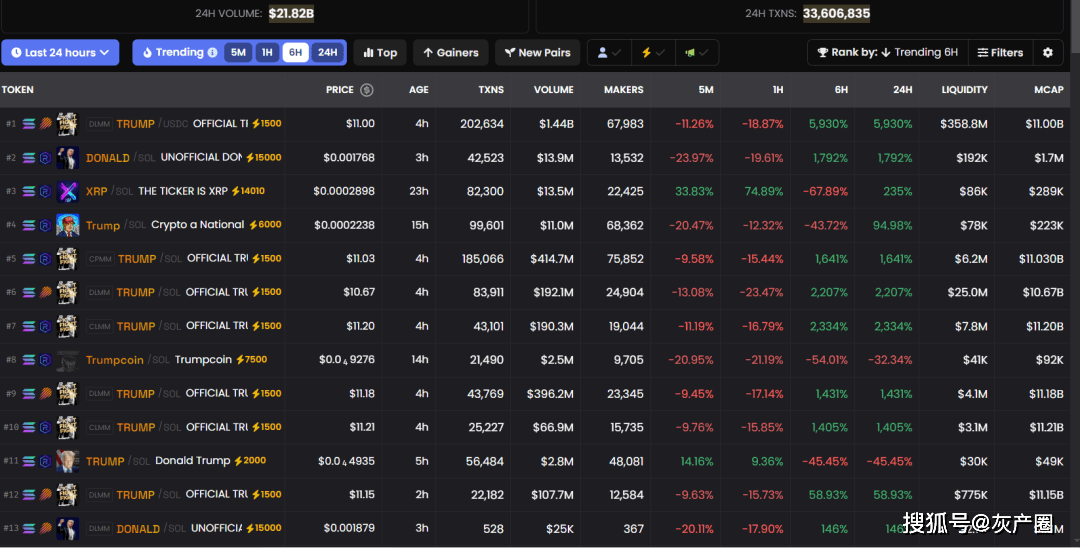Click the 74.89% value on XRP row
This screenshot has width=1080, height=548.
764,191
